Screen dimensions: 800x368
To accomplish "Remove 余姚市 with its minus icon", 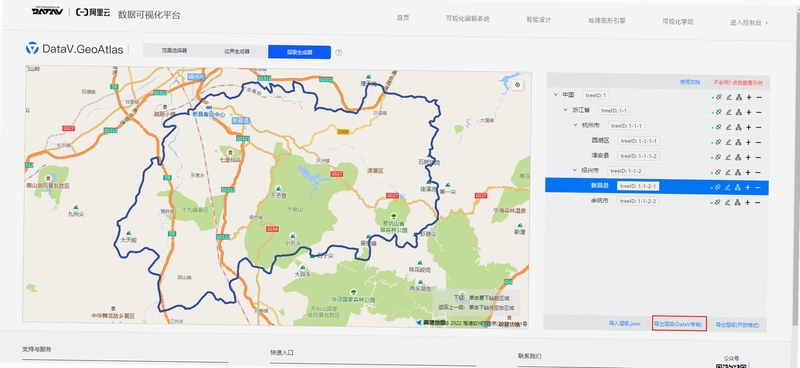I will tap(759, 202).
